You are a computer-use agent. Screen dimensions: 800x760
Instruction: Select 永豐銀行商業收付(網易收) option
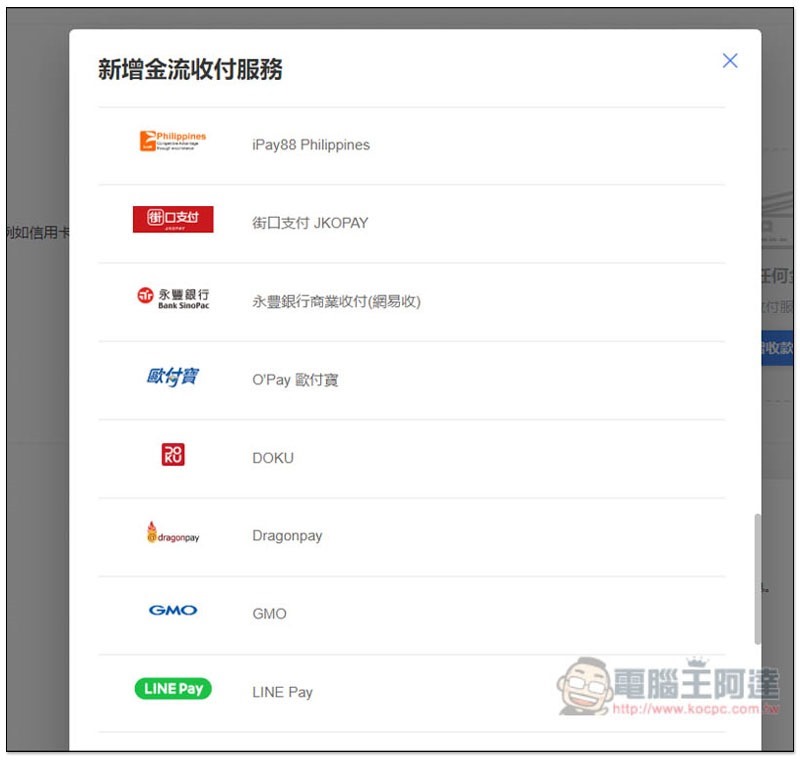click(x=336, y=301)
